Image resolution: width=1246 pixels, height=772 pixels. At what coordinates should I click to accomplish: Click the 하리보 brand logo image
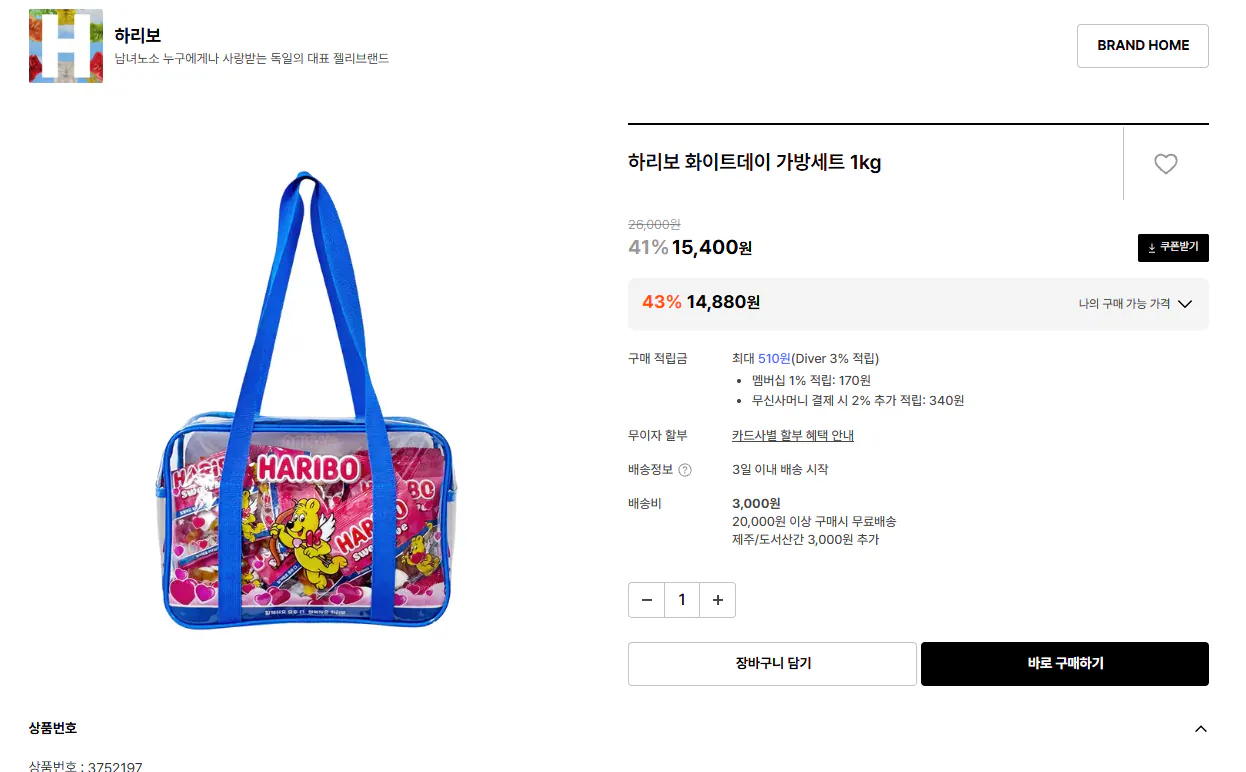click(66, 45)
